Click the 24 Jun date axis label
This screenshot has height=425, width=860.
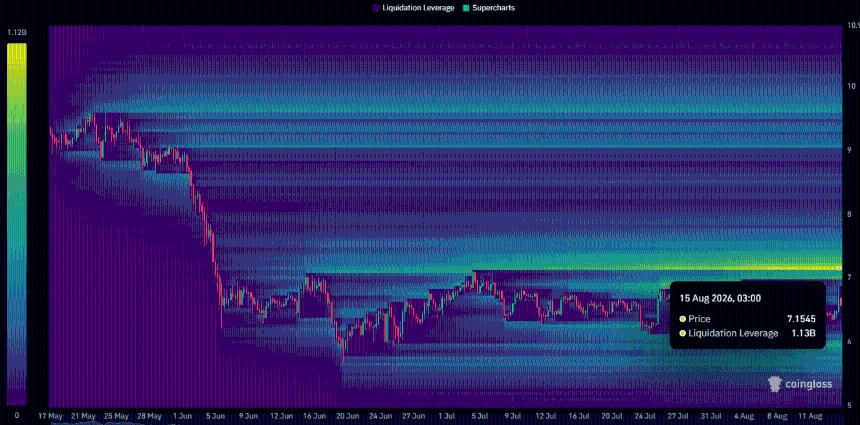coord(381,417)
